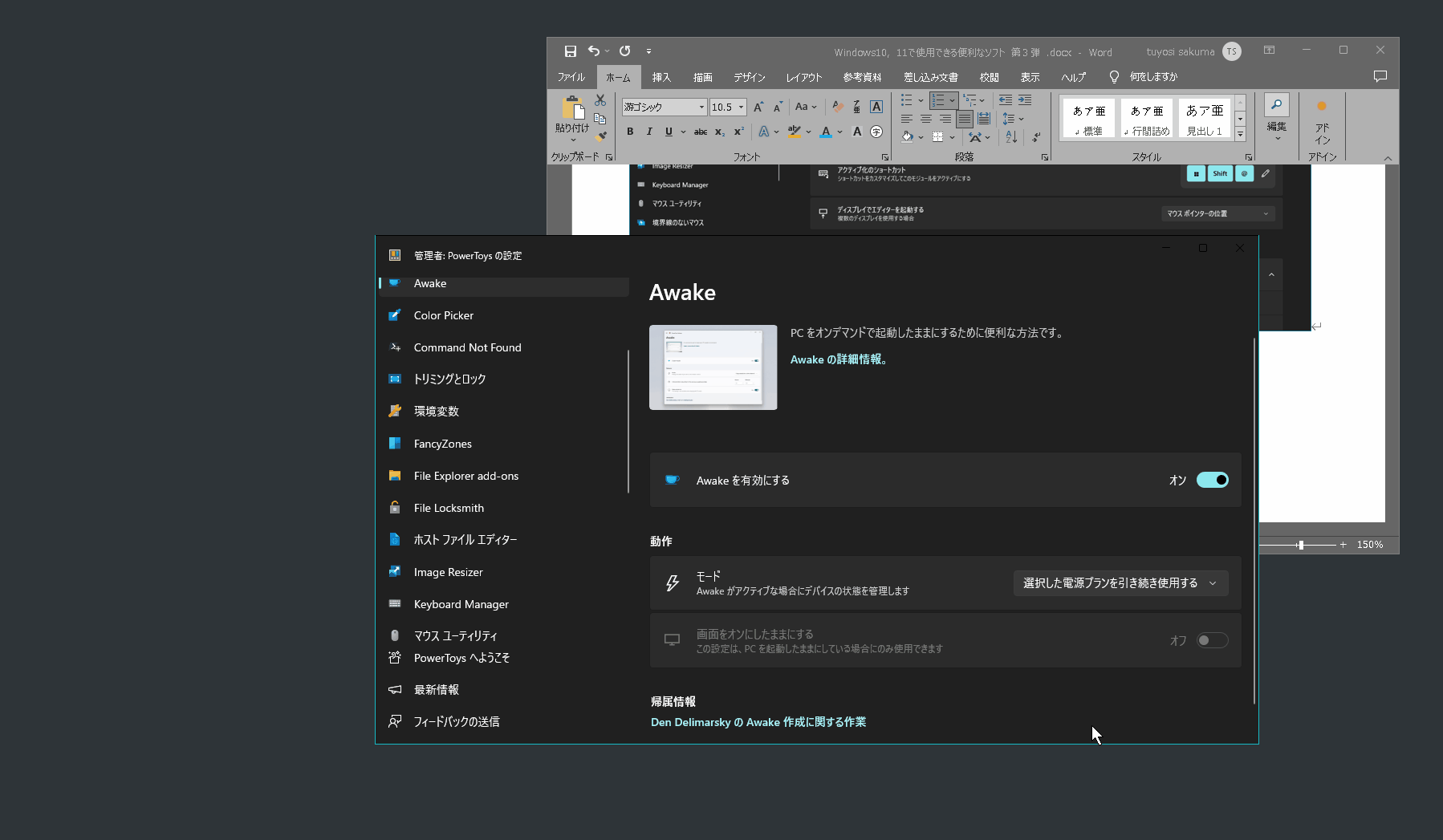Open the font name dropdown

(701, 107)
